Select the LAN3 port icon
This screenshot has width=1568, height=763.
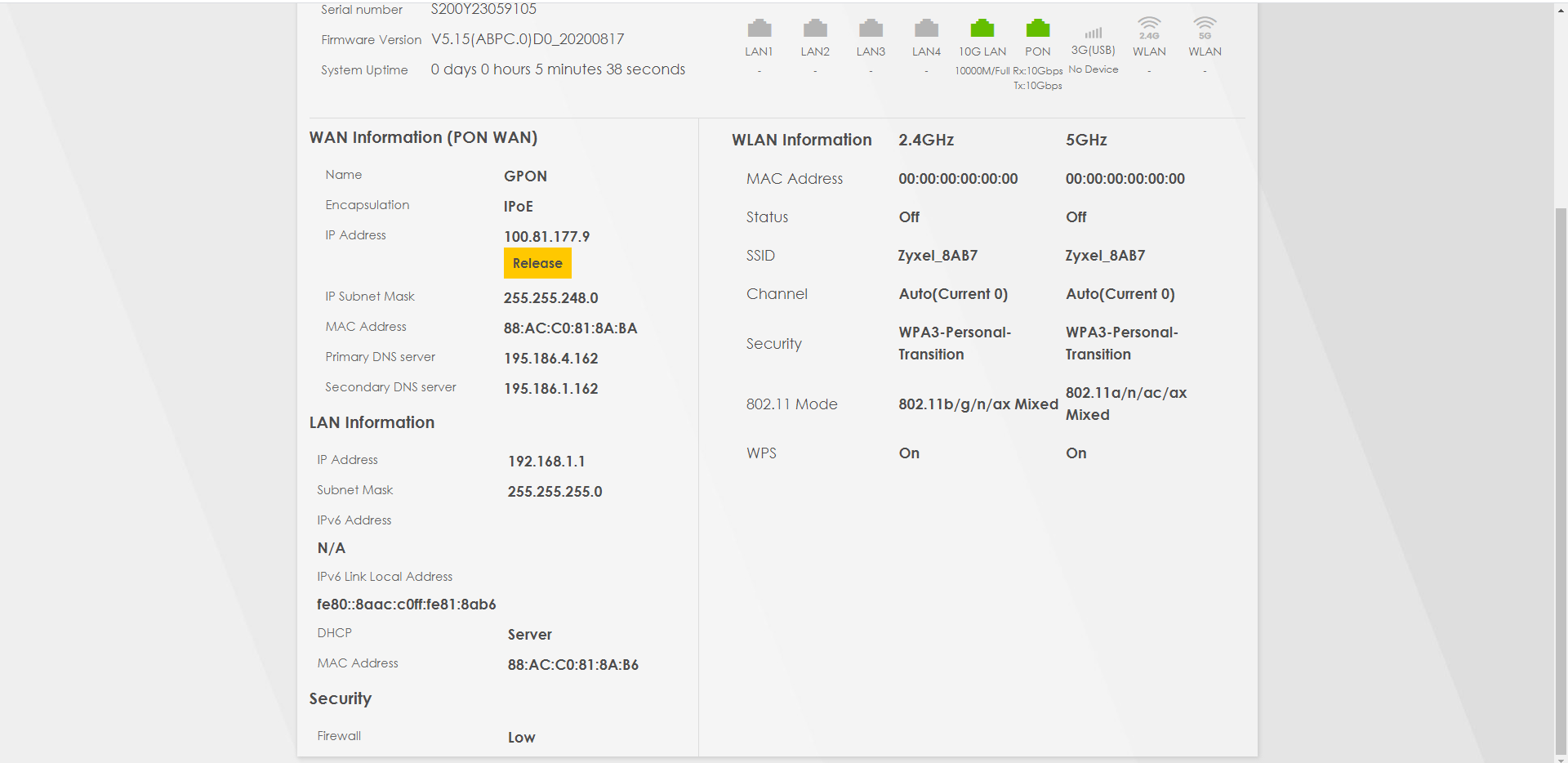click(871, 29)
